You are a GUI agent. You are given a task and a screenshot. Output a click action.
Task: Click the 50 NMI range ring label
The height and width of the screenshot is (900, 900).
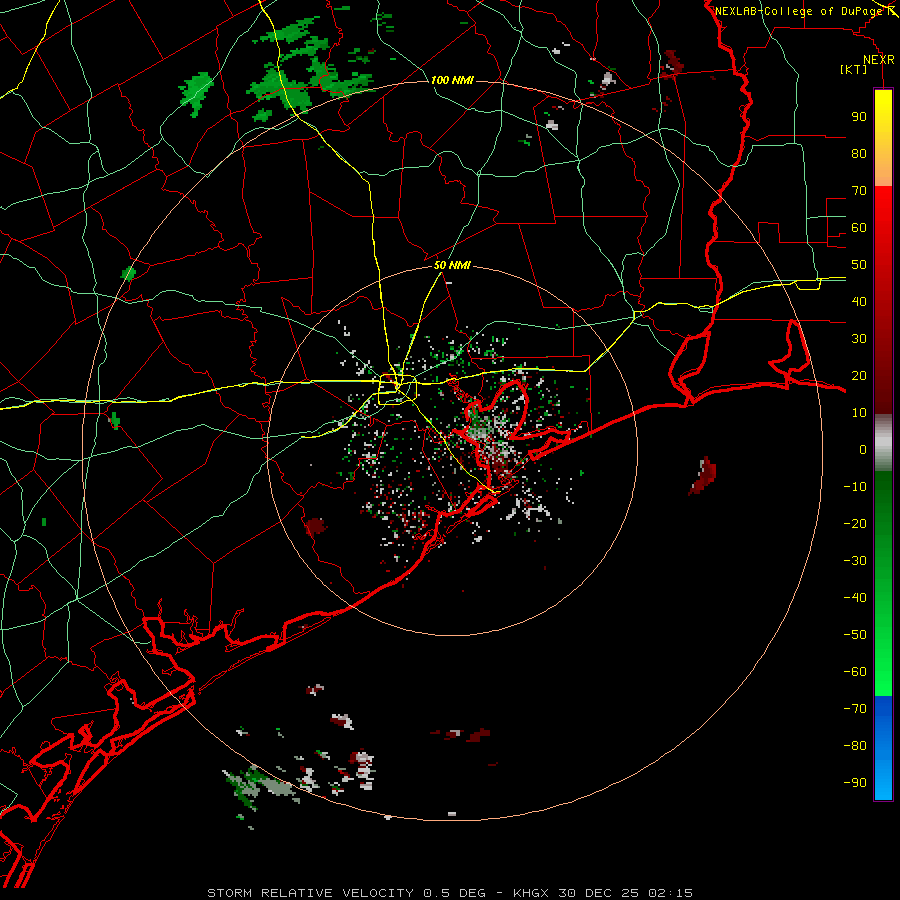(452, 265)
